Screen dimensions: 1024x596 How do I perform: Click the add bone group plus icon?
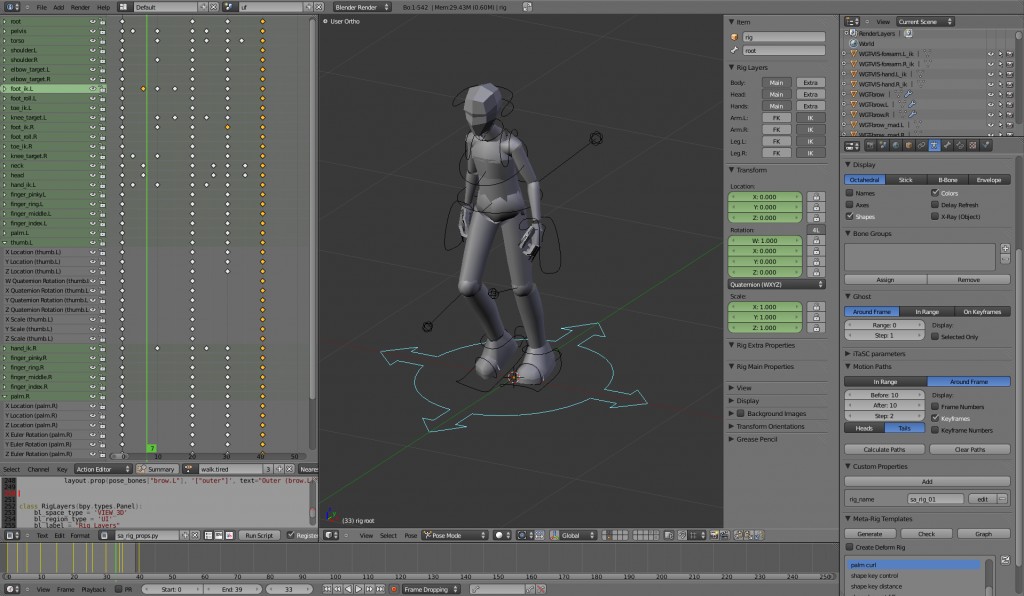click(1006, 248)
